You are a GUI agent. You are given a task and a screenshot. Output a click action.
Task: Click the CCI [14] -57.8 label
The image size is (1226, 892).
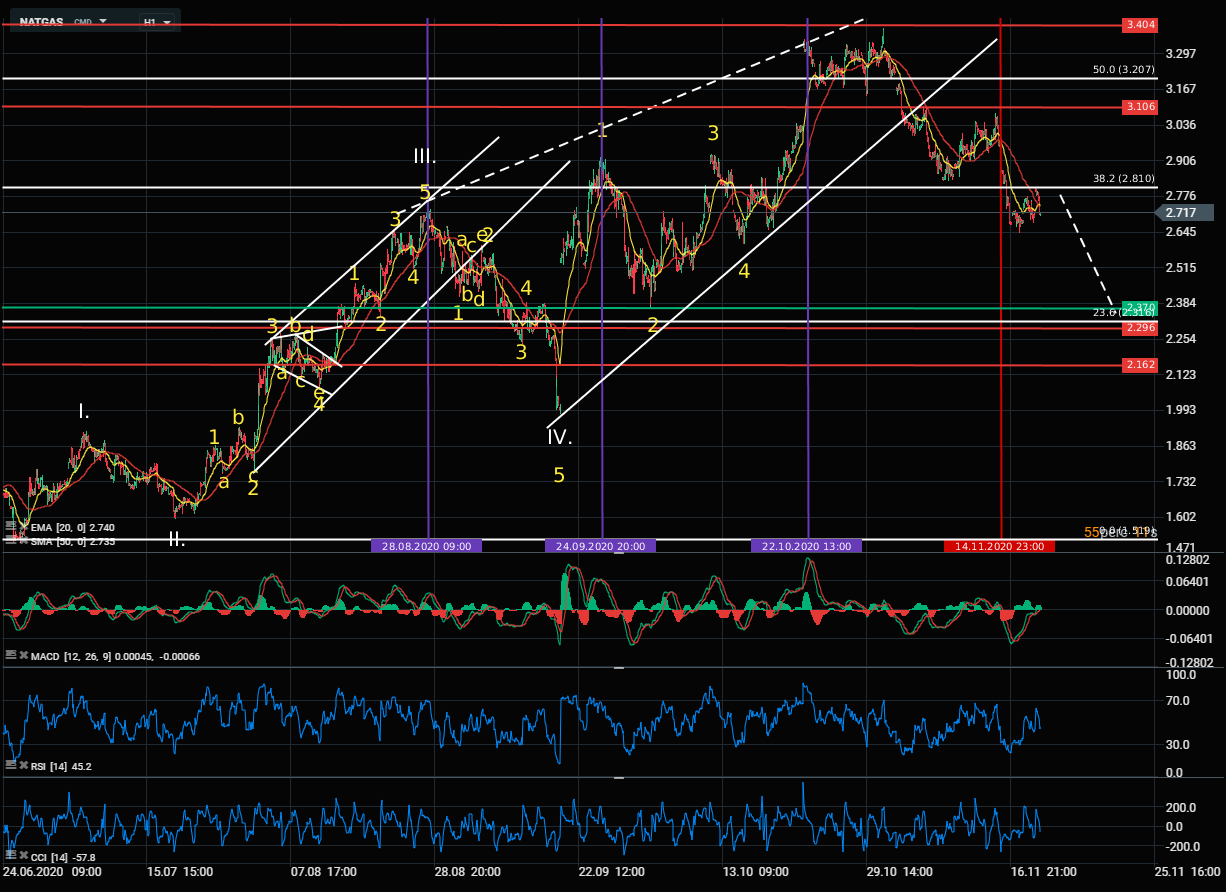point(64,858)
